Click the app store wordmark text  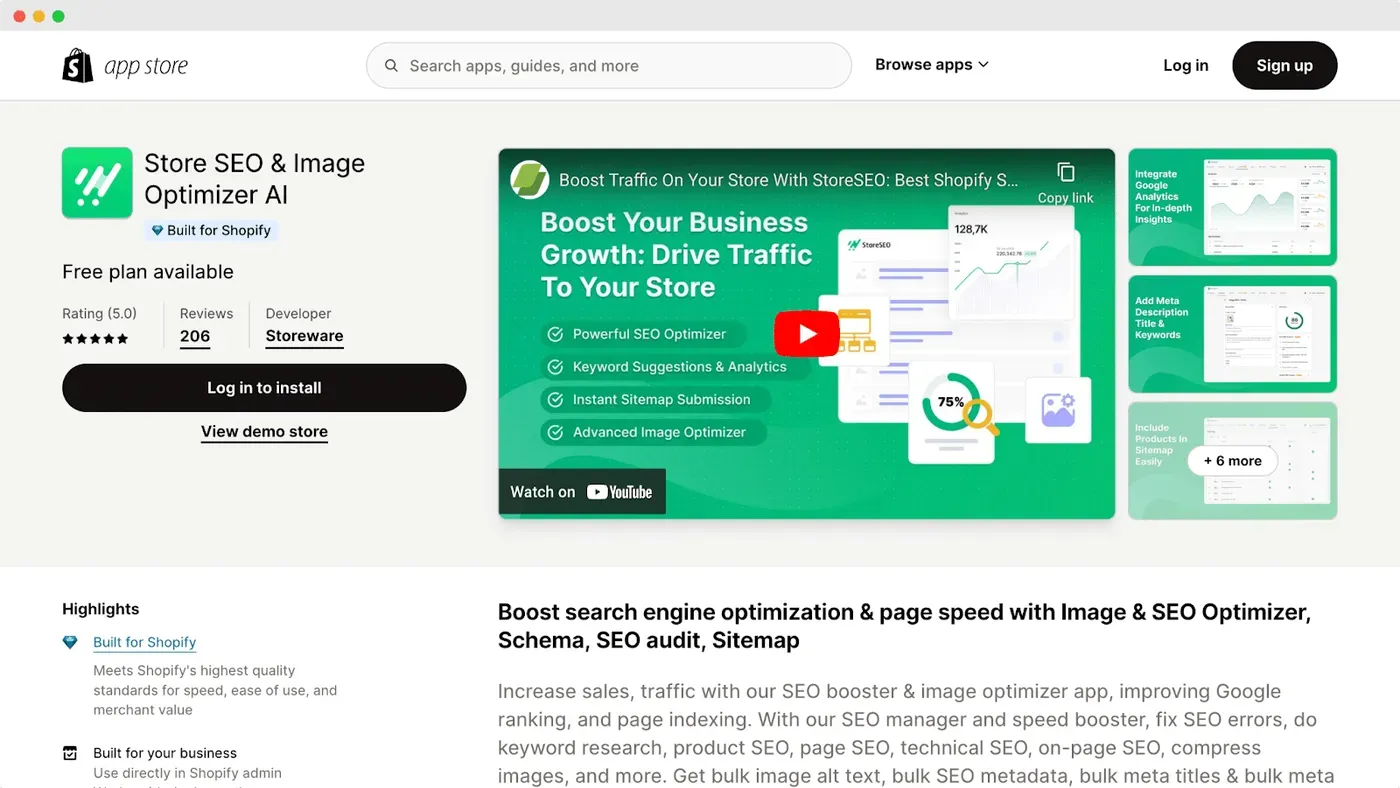[x=146, y=67]
